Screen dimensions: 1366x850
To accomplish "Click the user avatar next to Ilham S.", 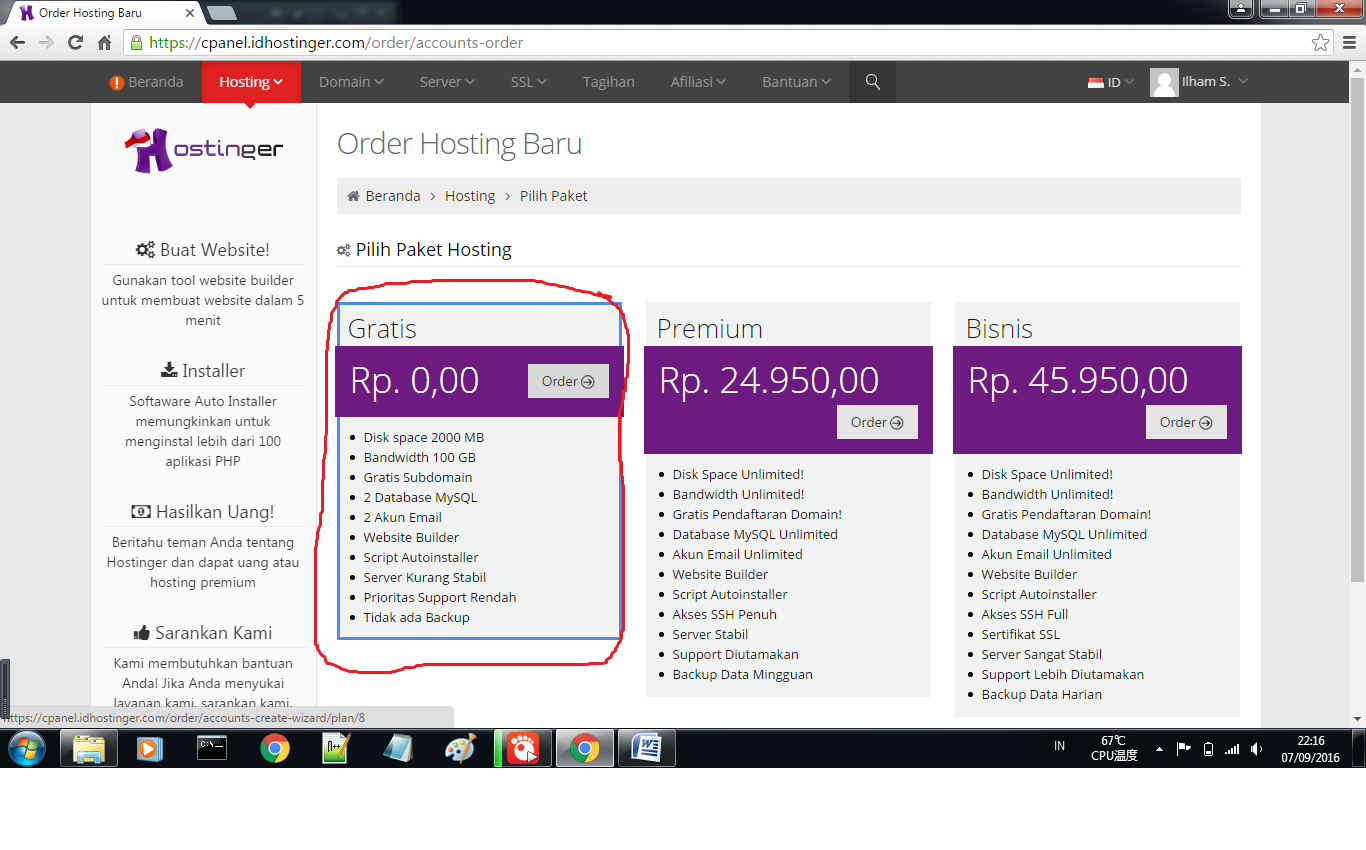I will 1163,82.
